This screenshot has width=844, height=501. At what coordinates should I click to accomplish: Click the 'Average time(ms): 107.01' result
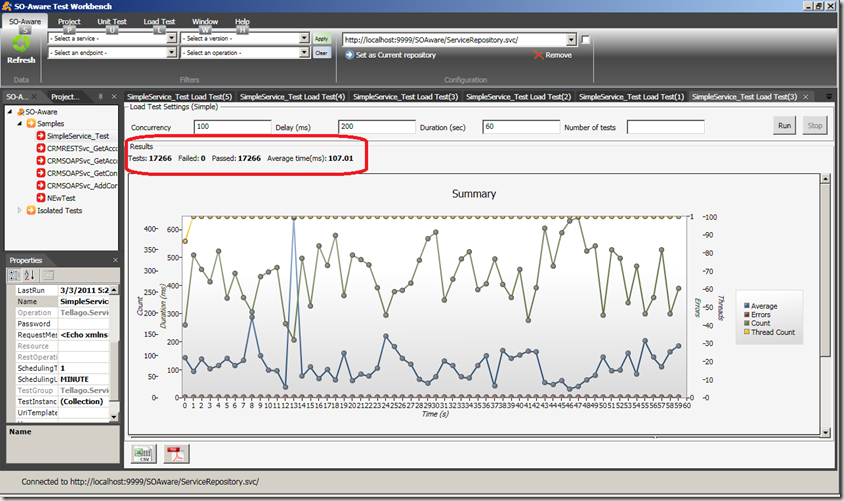[x=310, y=158]
